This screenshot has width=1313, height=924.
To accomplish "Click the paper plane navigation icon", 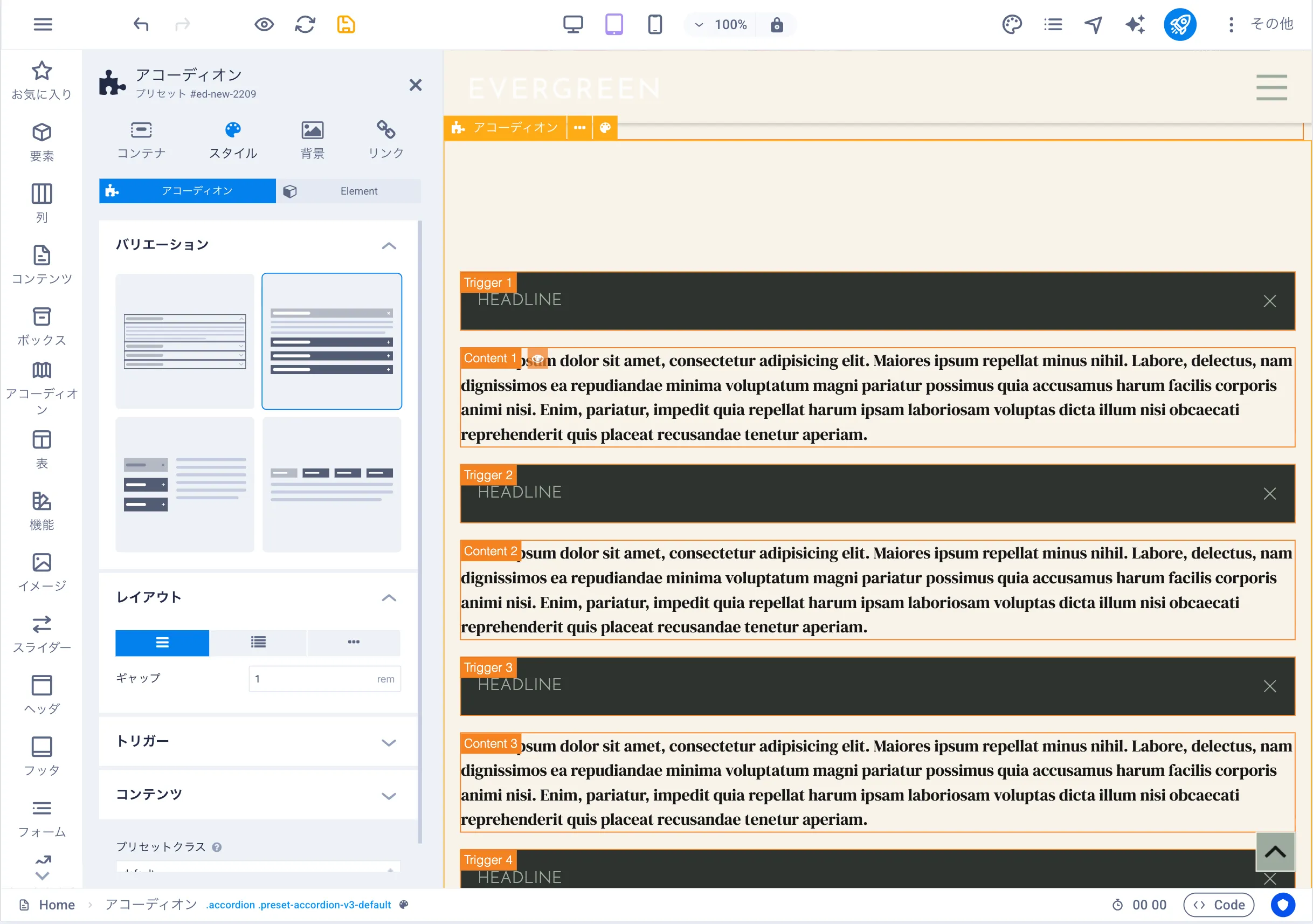I will (1094, 25).
